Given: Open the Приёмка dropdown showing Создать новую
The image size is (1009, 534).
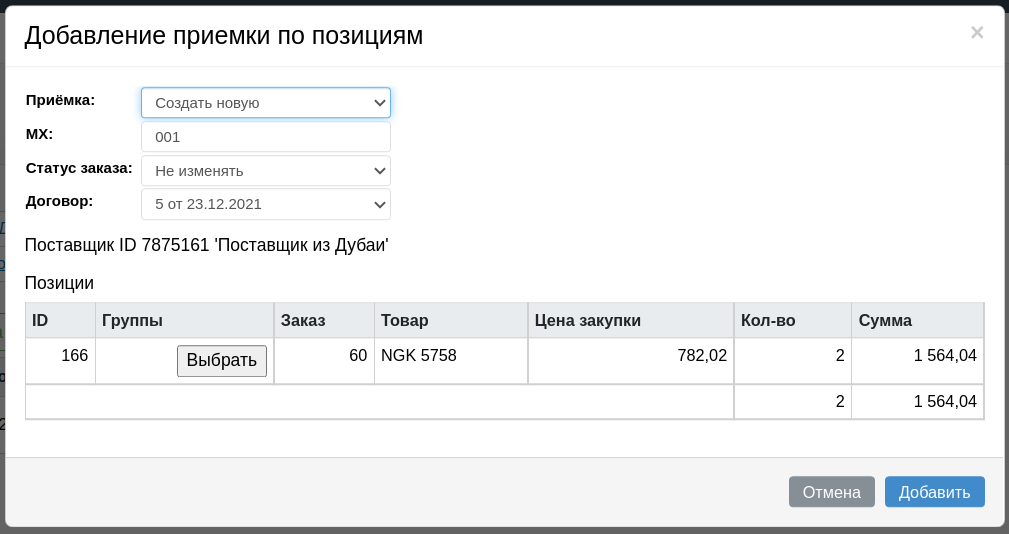Looking at the screenshot, I should tap(266, 103).
